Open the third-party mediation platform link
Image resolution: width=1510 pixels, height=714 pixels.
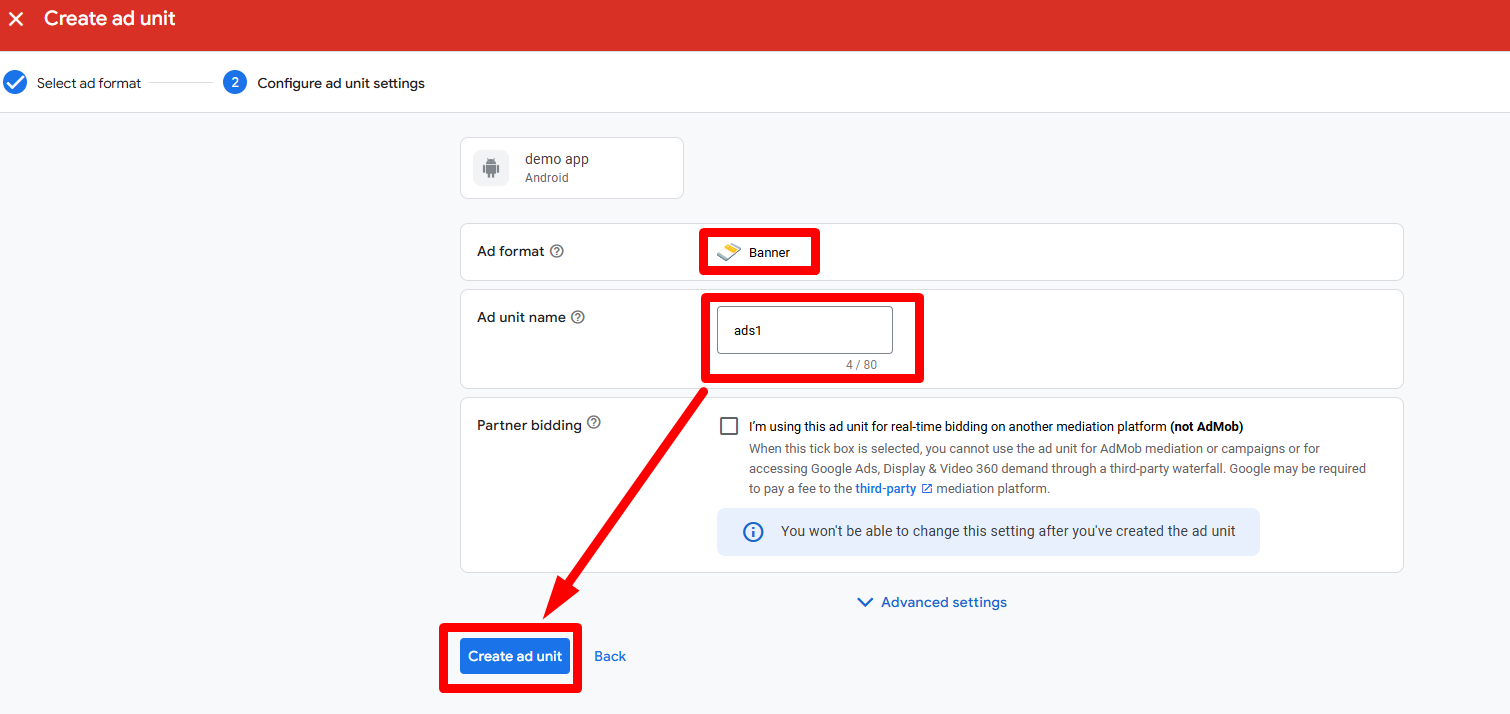885,489
